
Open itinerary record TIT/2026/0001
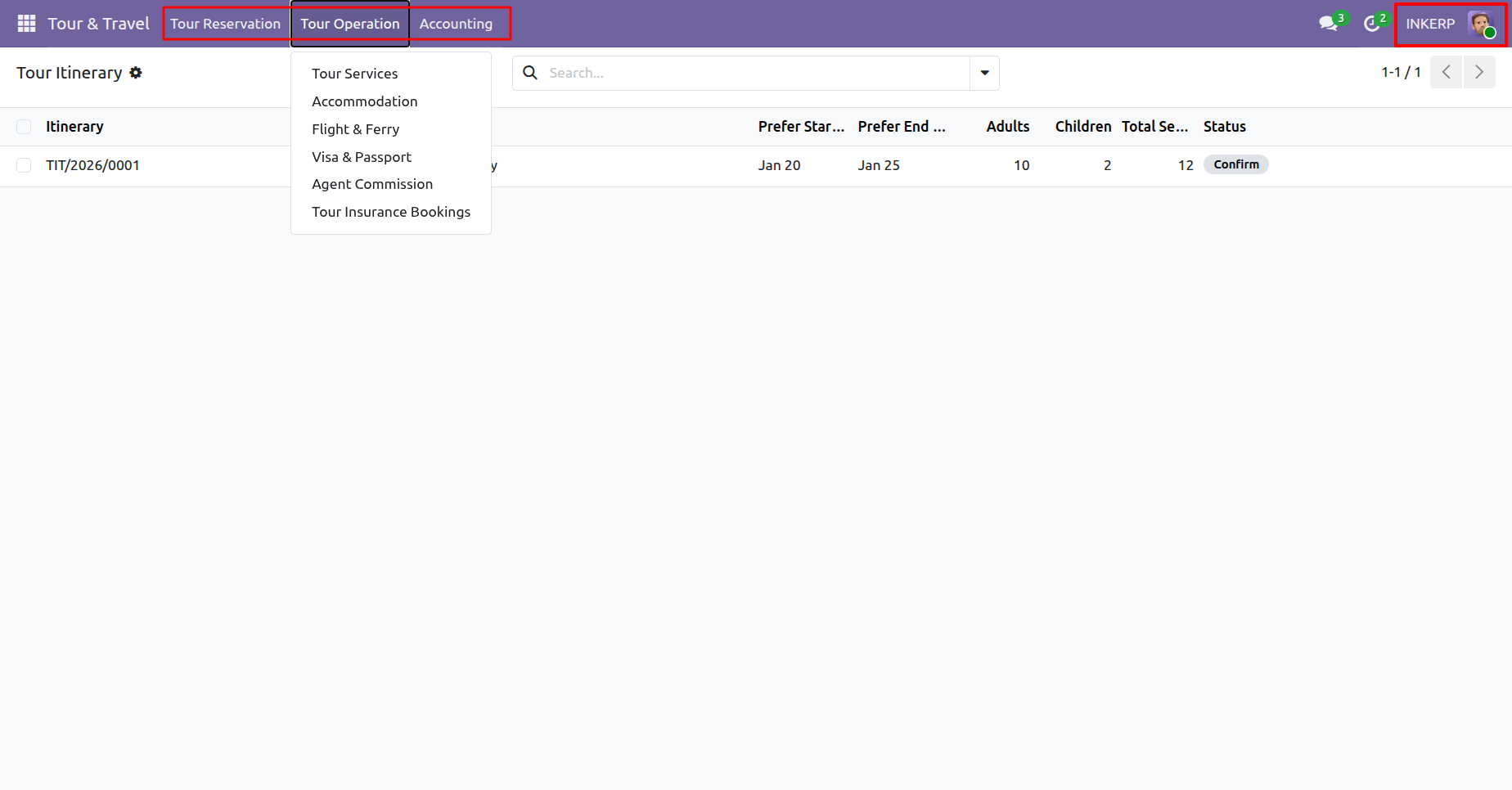(x=92, y=165)
